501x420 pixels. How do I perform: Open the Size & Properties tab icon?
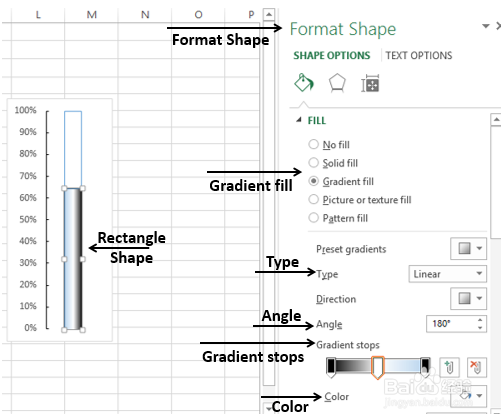370,83
